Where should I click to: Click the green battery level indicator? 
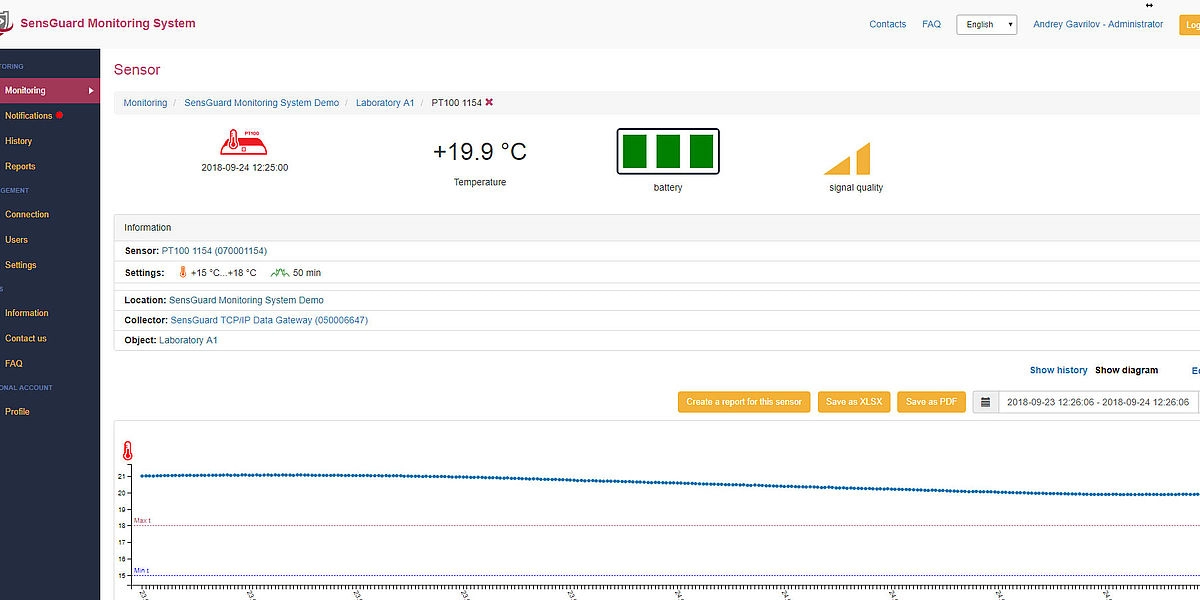click(667, 152)
